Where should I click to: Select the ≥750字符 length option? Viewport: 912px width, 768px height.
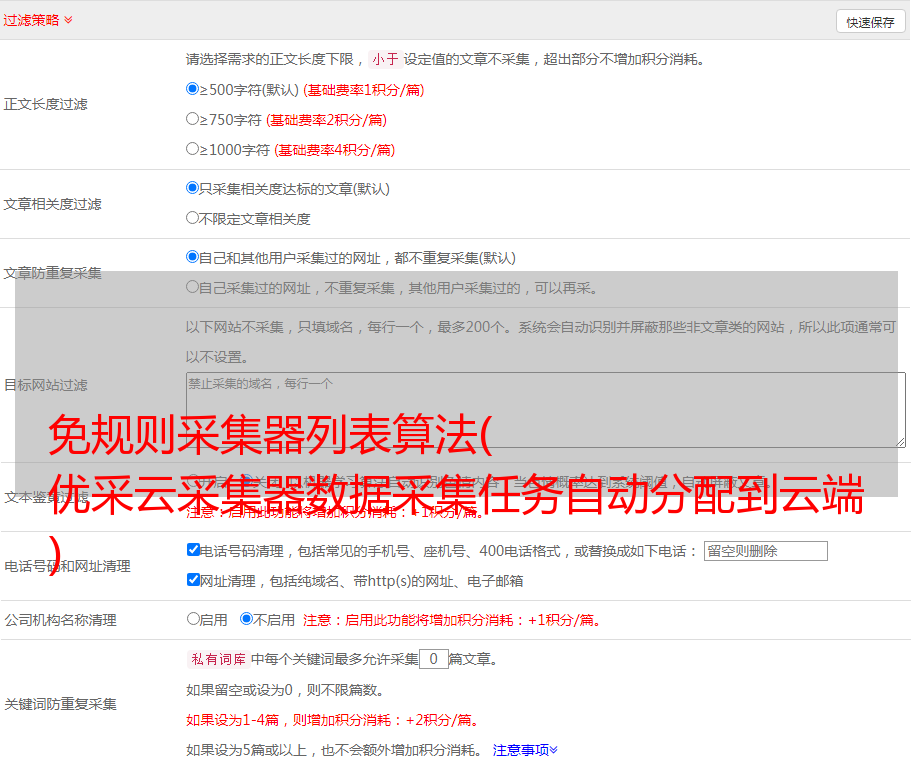coord(192,119)
